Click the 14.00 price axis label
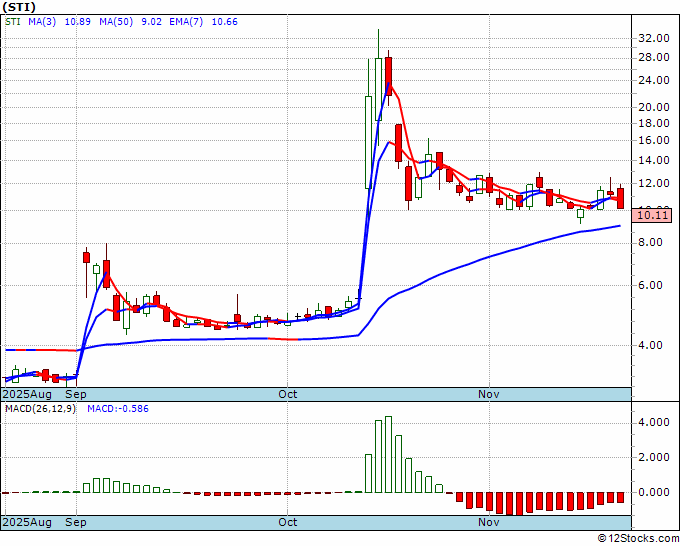 (x=654, y=160)
